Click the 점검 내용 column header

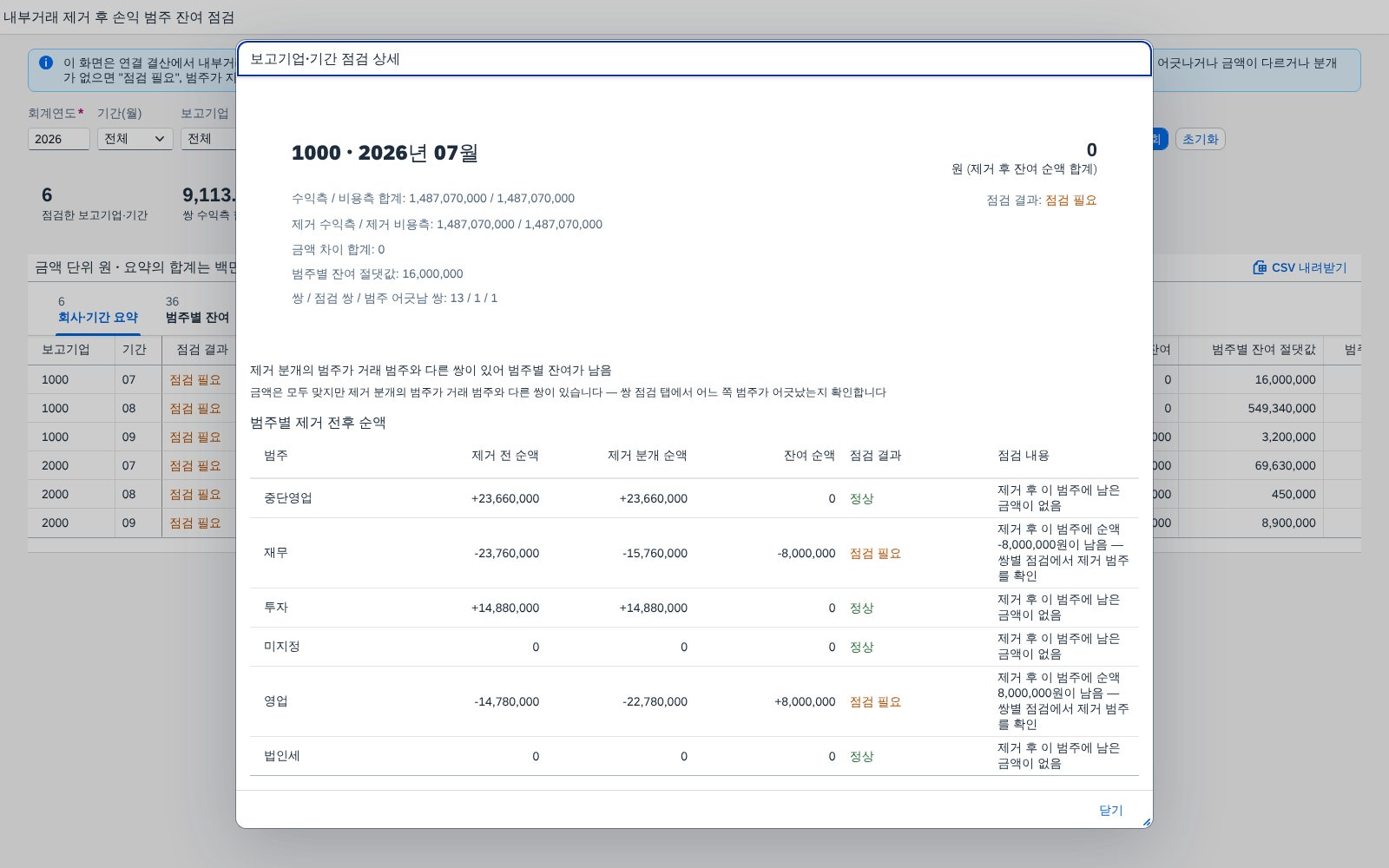[1024, 456]
